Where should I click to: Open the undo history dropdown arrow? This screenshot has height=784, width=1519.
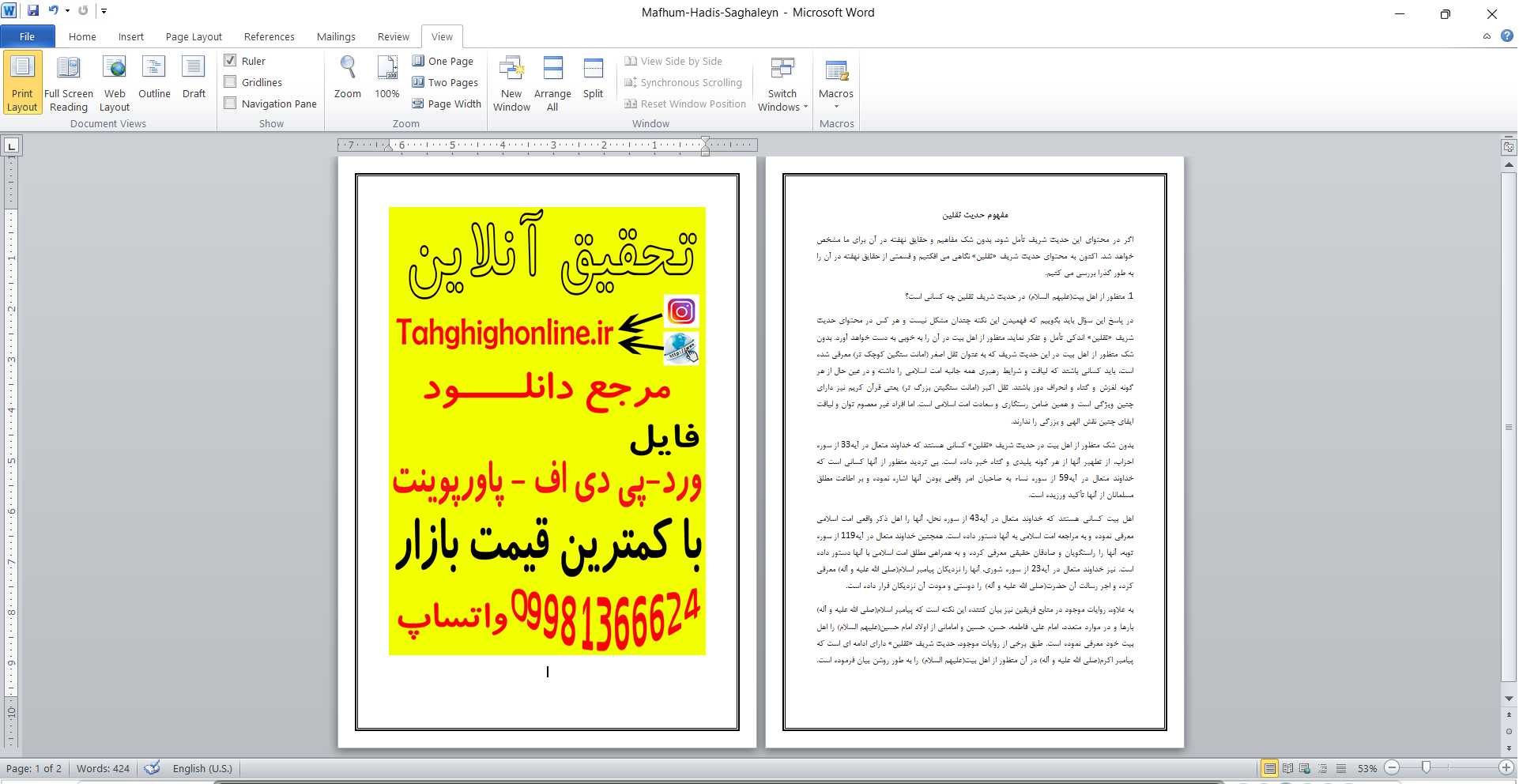(67, 11)
